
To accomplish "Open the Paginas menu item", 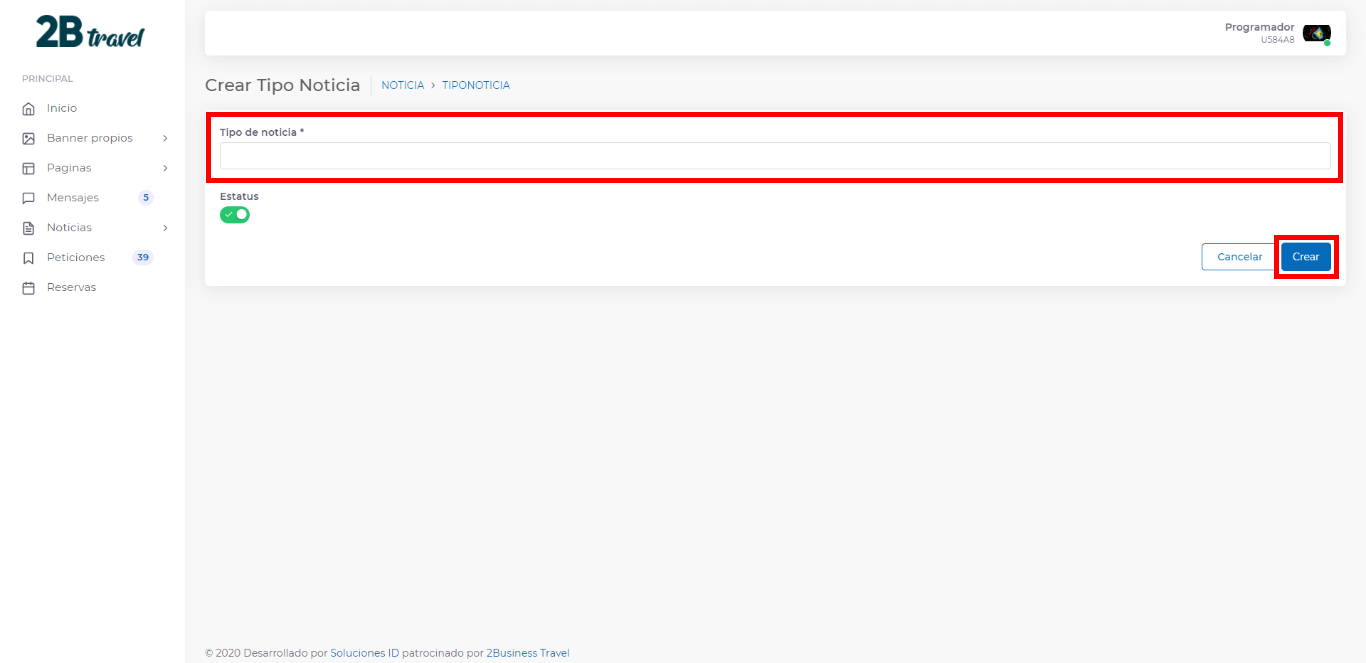I will 69,168.
